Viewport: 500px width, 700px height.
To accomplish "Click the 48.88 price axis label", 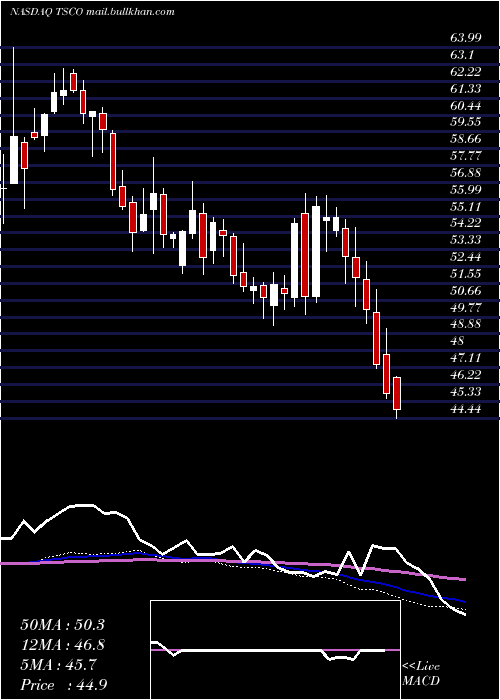I will (x=466, y=324).
